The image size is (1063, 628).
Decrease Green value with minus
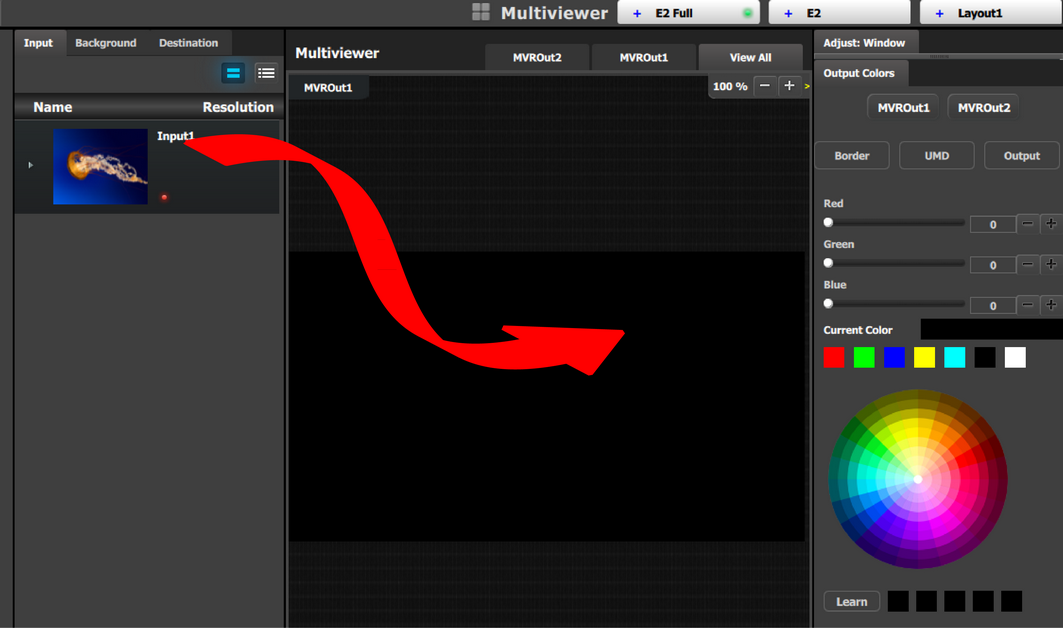pyautogui.click(x=1028, y=264)
